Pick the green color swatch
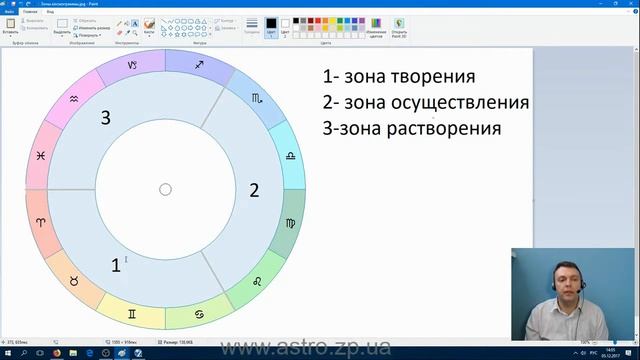Image resolution: width=640 pixels, height=360 pixels. coord(340,21)
